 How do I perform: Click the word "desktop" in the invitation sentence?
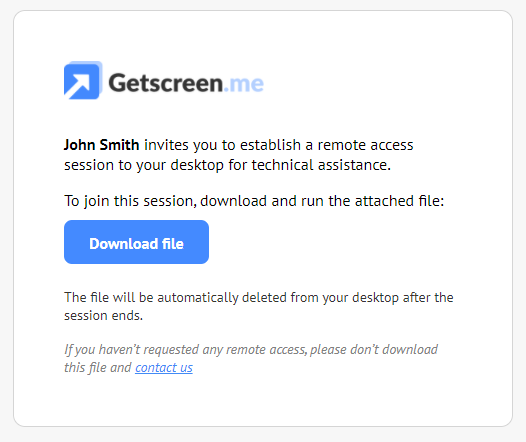pyautogui.click(x=197, y=165)
